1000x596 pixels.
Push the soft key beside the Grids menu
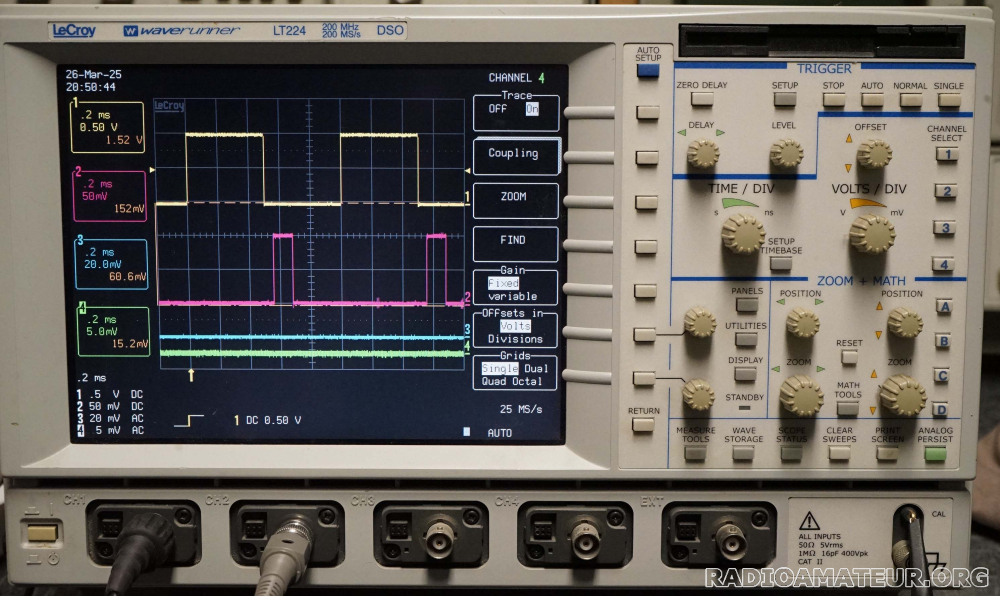[644, 379]
